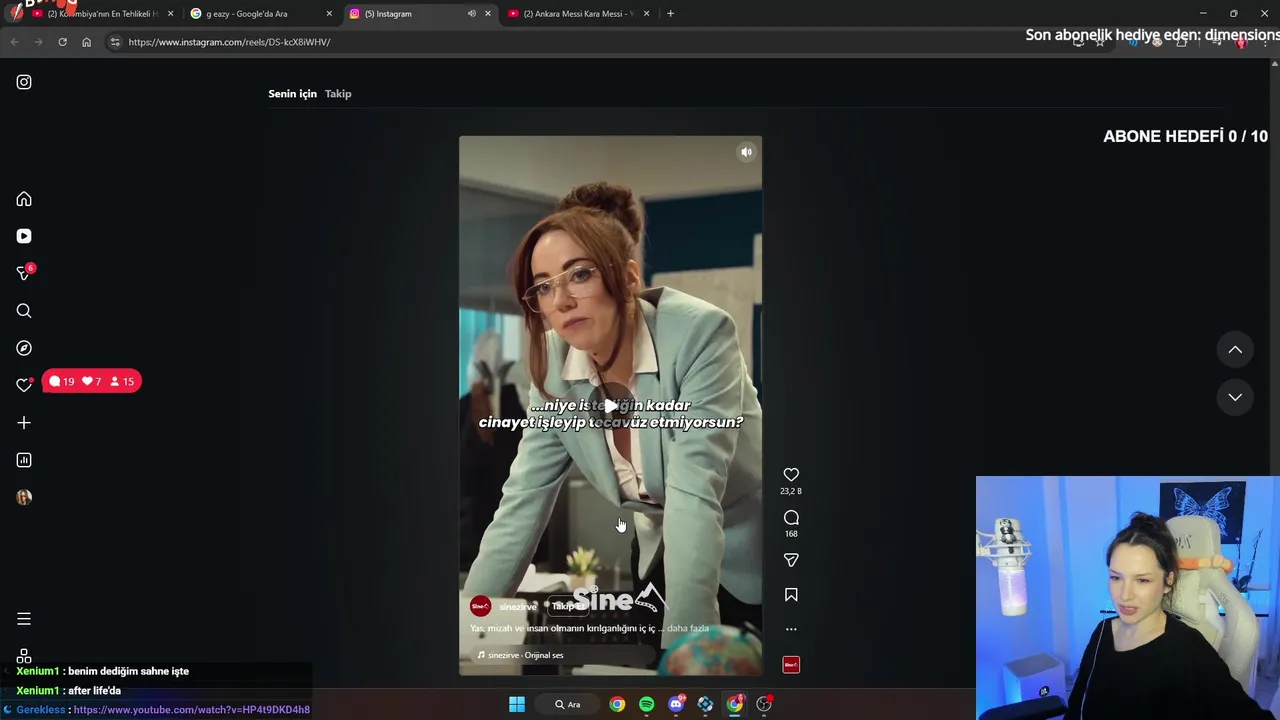
Task: Open browser home page button
Action: tap(86, 42)
